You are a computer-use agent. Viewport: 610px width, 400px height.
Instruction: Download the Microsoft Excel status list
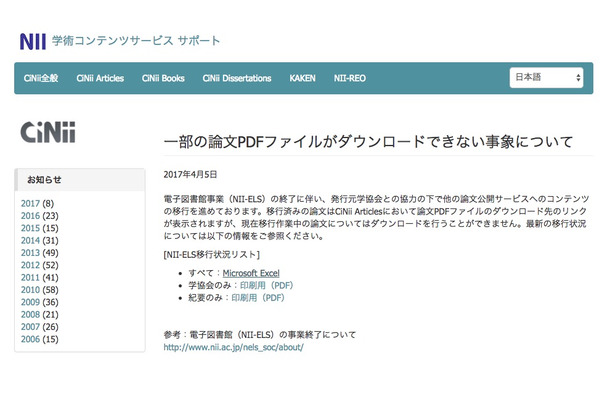pos(250,272)
